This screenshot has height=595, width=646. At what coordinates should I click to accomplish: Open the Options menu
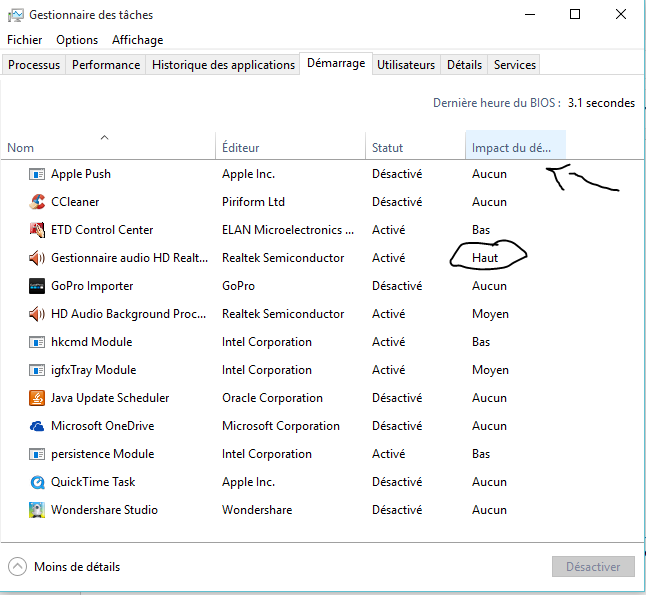pyautogui.click(x=77, y=40)
